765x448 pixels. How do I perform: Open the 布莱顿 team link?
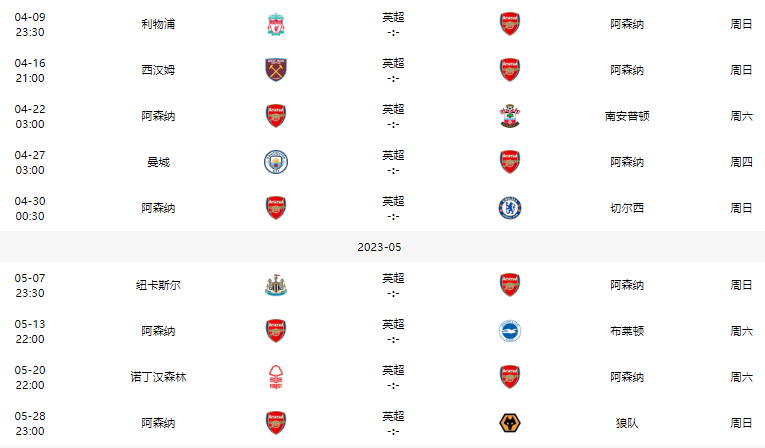(627, 331)
